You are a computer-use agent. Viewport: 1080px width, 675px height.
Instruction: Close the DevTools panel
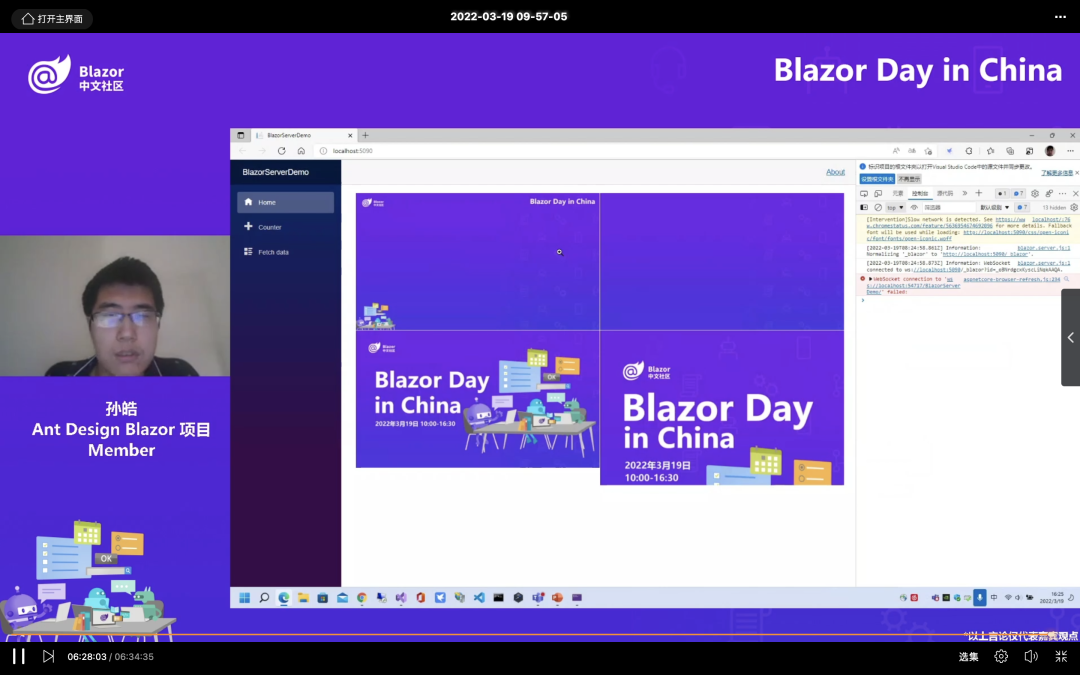pos(1074,194)
